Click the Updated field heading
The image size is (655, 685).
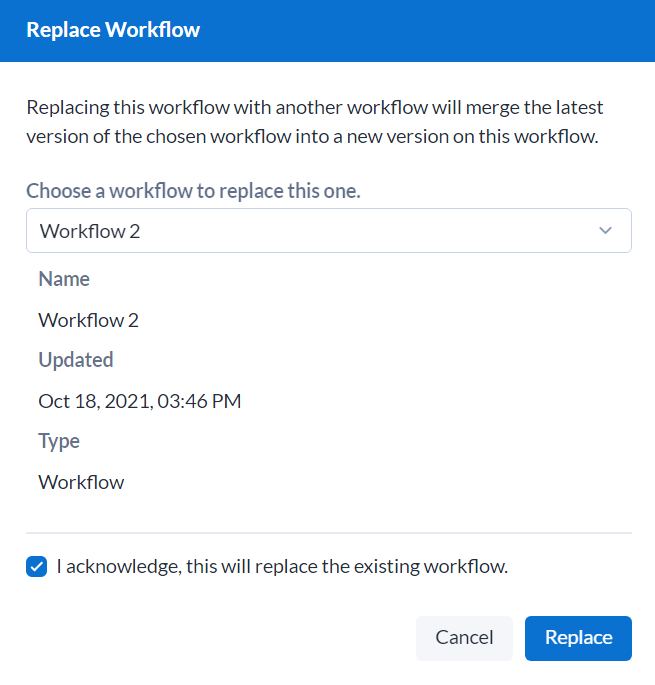pyautogui.click(x=75, y=360)
